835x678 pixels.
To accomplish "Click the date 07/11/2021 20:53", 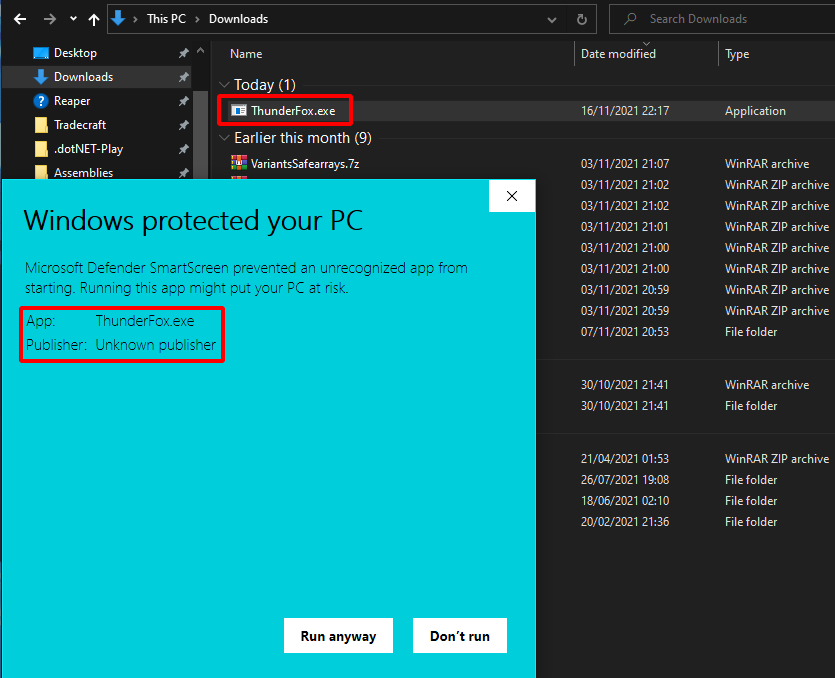I will point(625,332).
